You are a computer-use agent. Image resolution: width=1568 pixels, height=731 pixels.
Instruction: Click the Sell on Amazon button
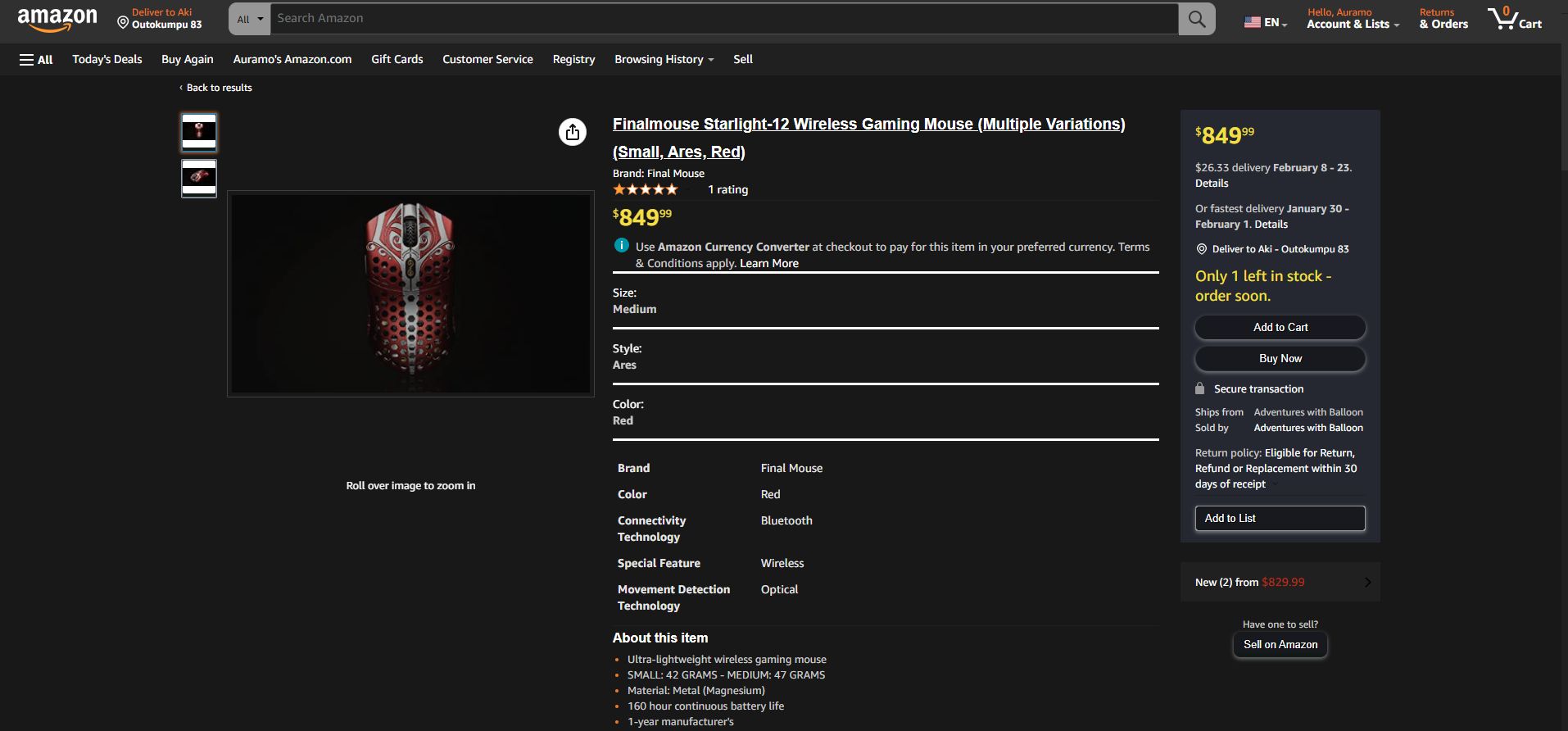pos(1280,644)
